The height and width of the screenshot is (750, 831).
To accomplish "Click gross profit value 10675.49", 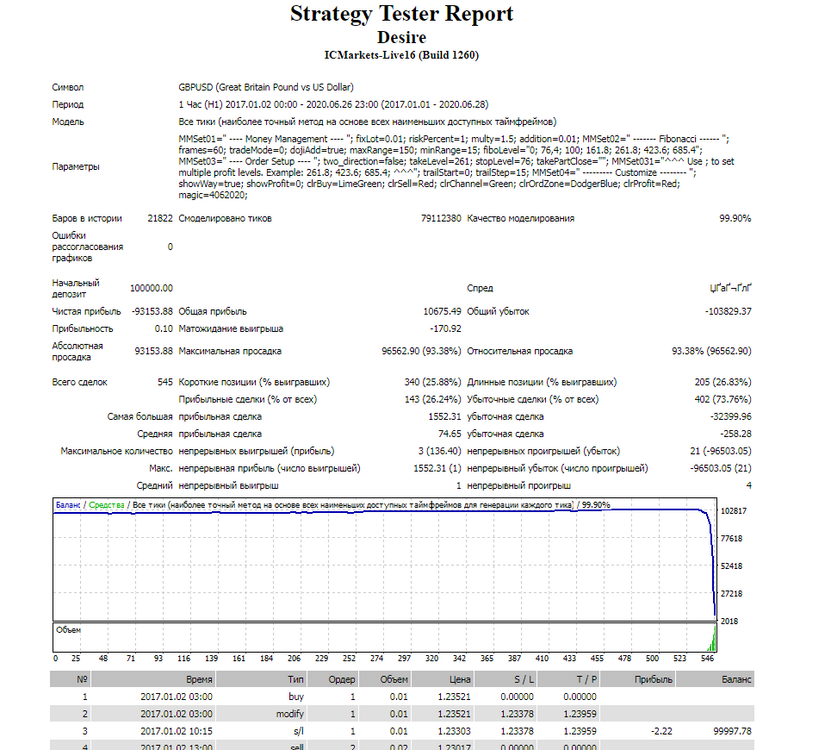I will click(442, 312).
